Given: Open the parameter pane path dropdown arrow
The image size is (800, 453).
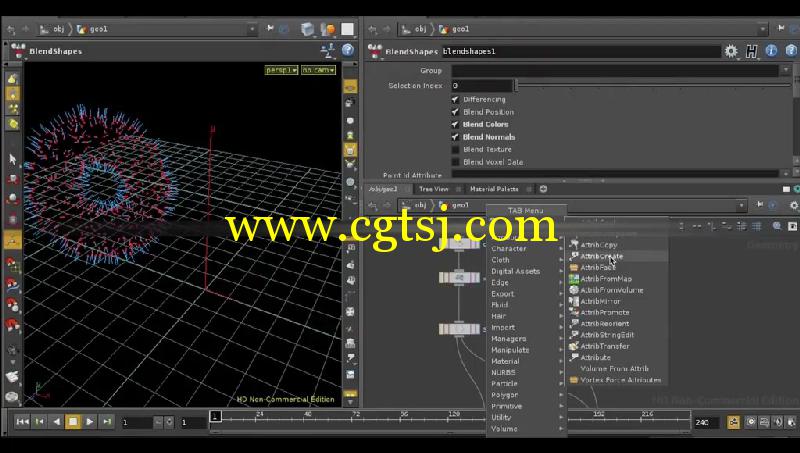Looking at the screenshot, I should [763, 29].
